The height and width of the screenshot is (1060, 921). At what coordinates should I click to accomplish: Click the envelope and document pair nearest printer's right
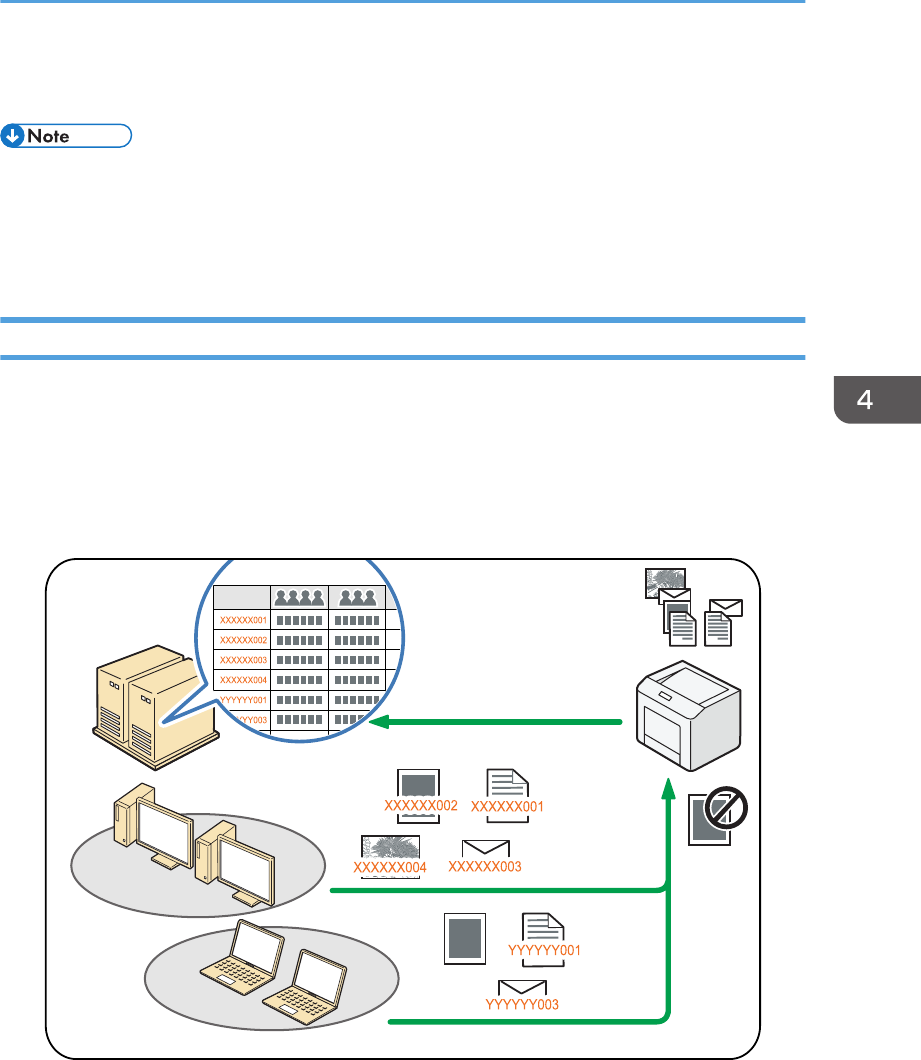pyautogui.click(x=723, y=622)
